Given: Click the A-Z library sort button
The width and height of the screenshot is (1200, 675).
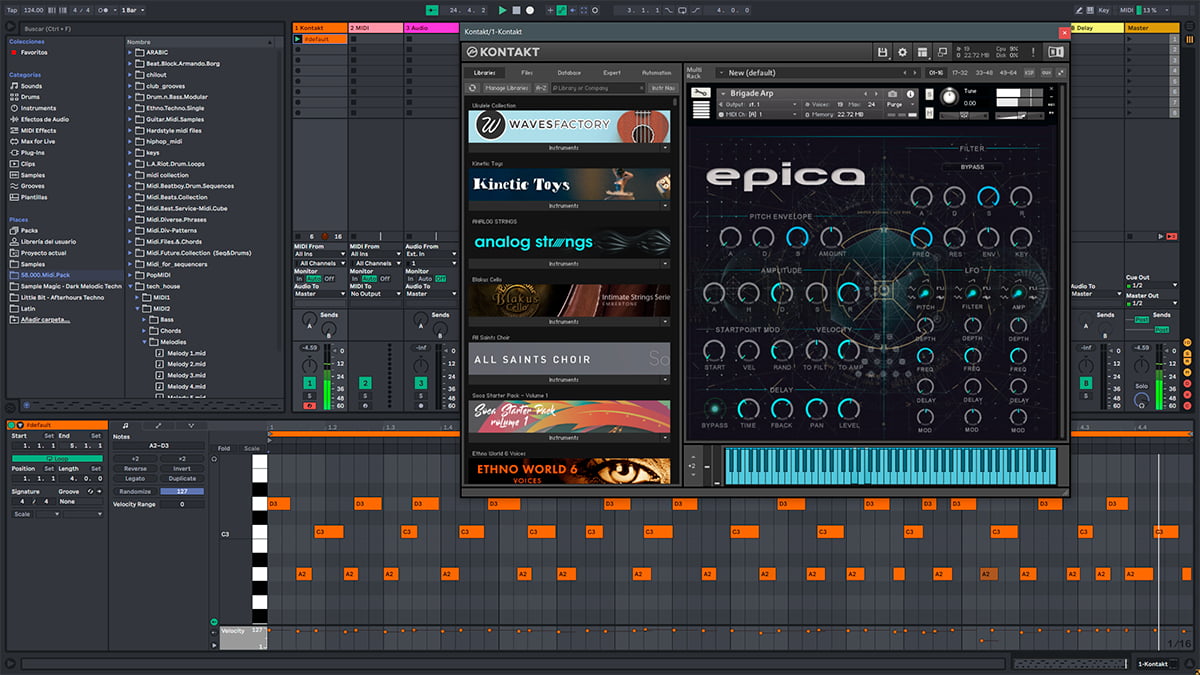Looking at the screenshot, I should [541, 88].
